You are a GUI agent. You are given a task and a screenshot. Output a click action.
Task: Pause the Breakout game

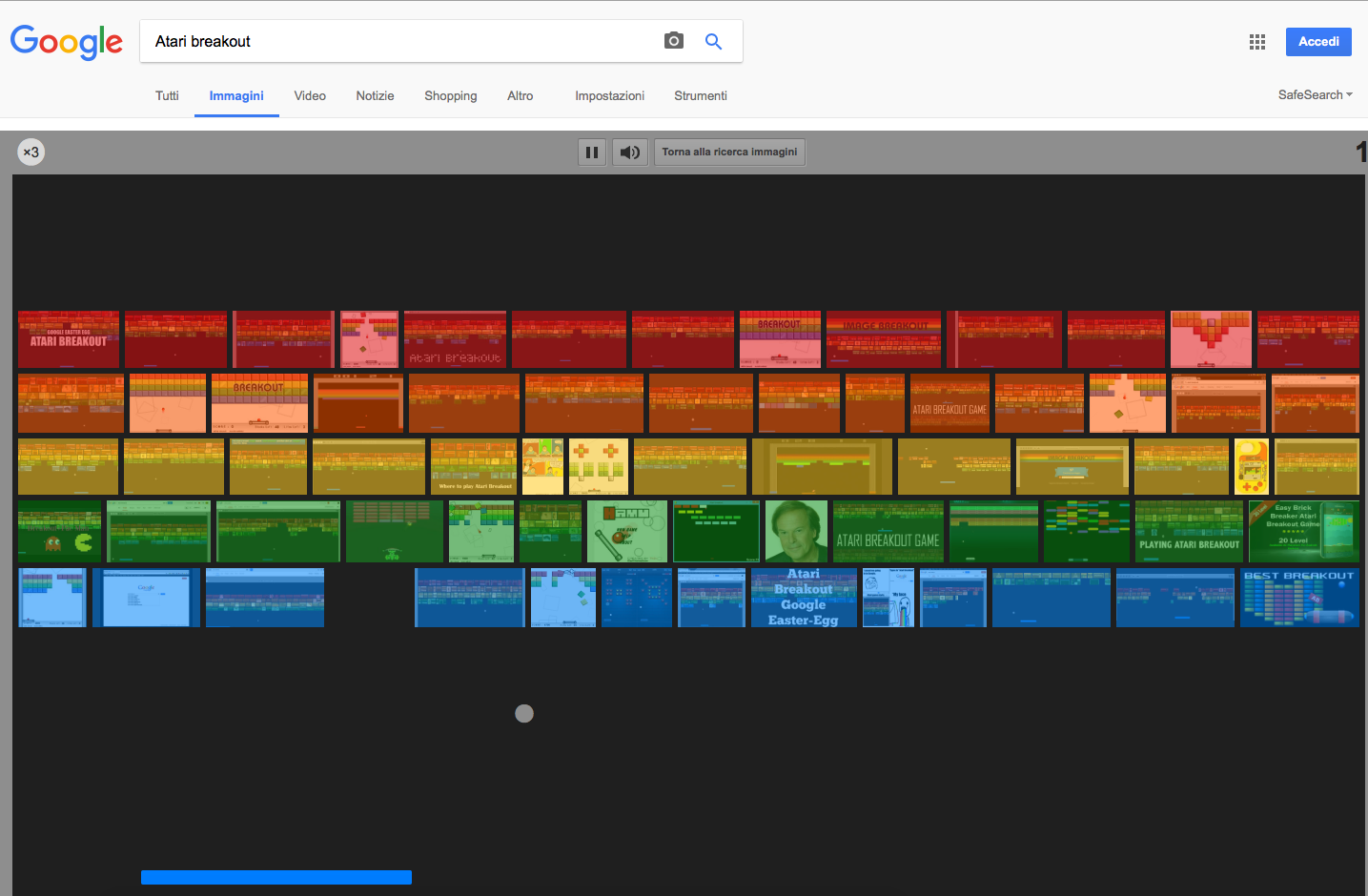[x=592, y=153]
